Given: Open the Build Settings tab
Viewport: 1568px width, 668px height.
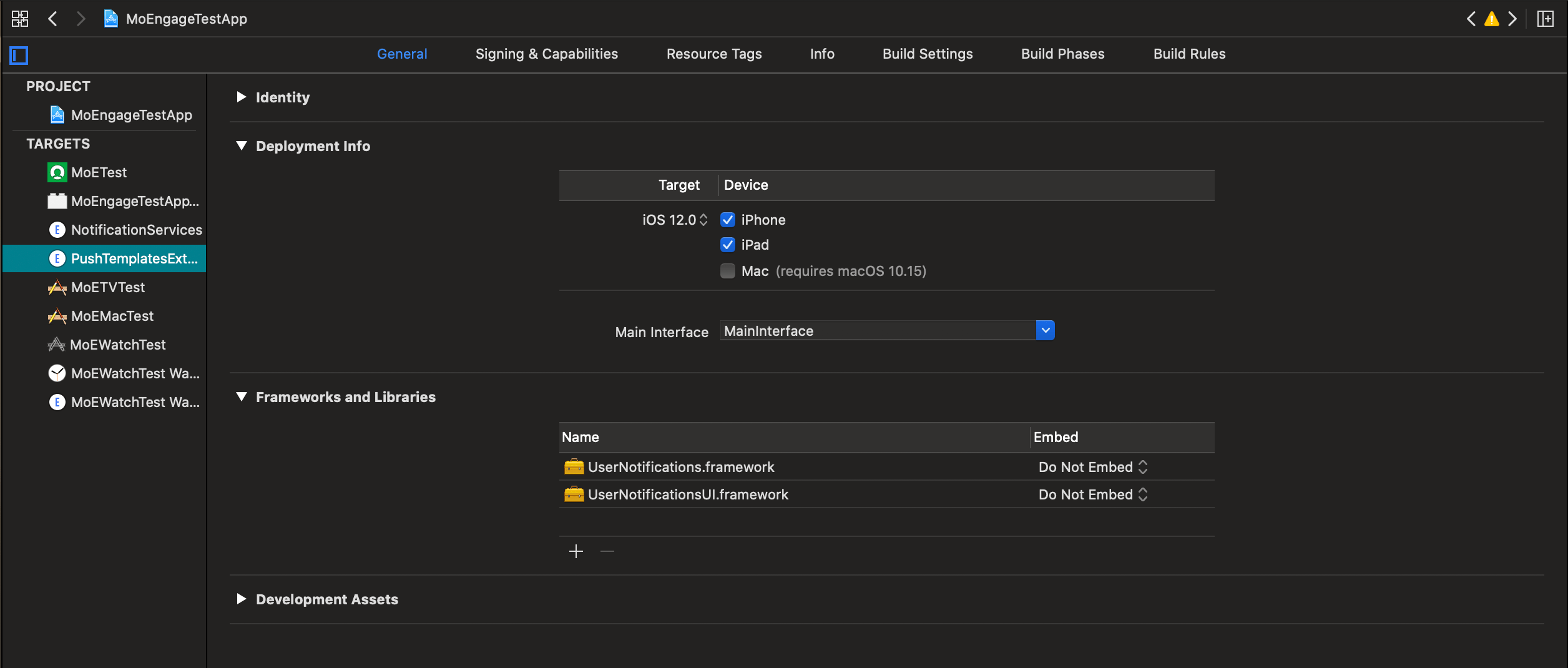Looking at the screenshot, I should pos(928,54).
